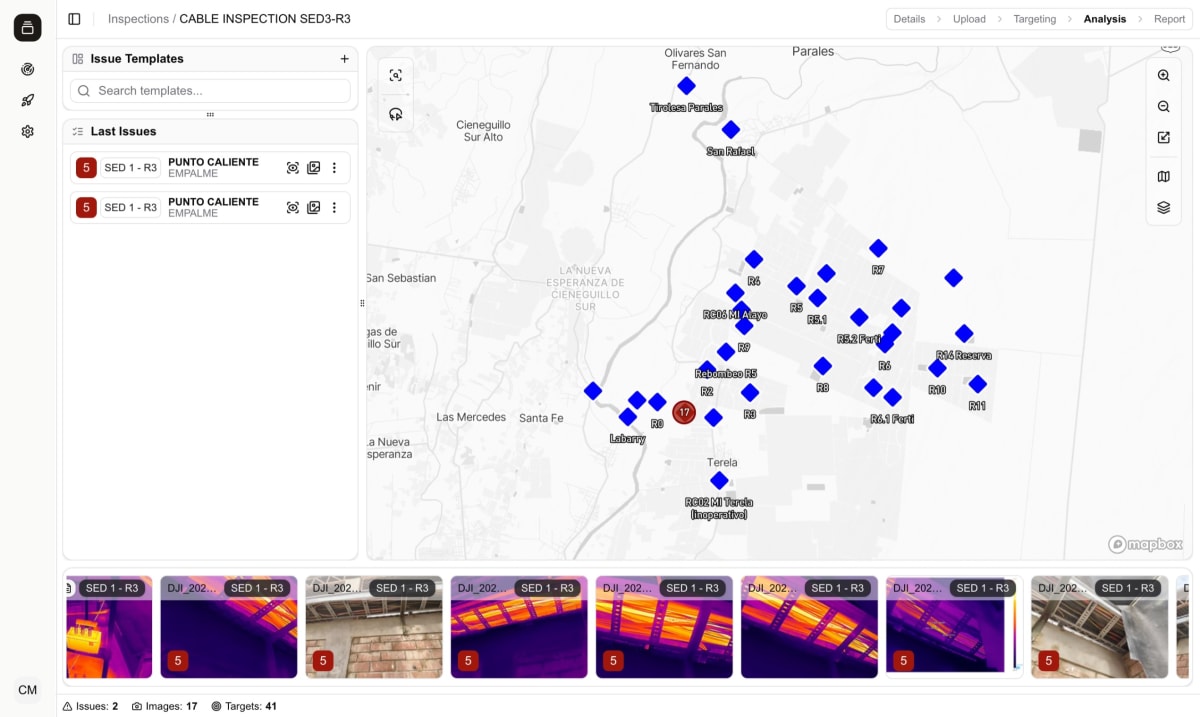
Task: Add a new issue template with the plus button
Action: 344,58
